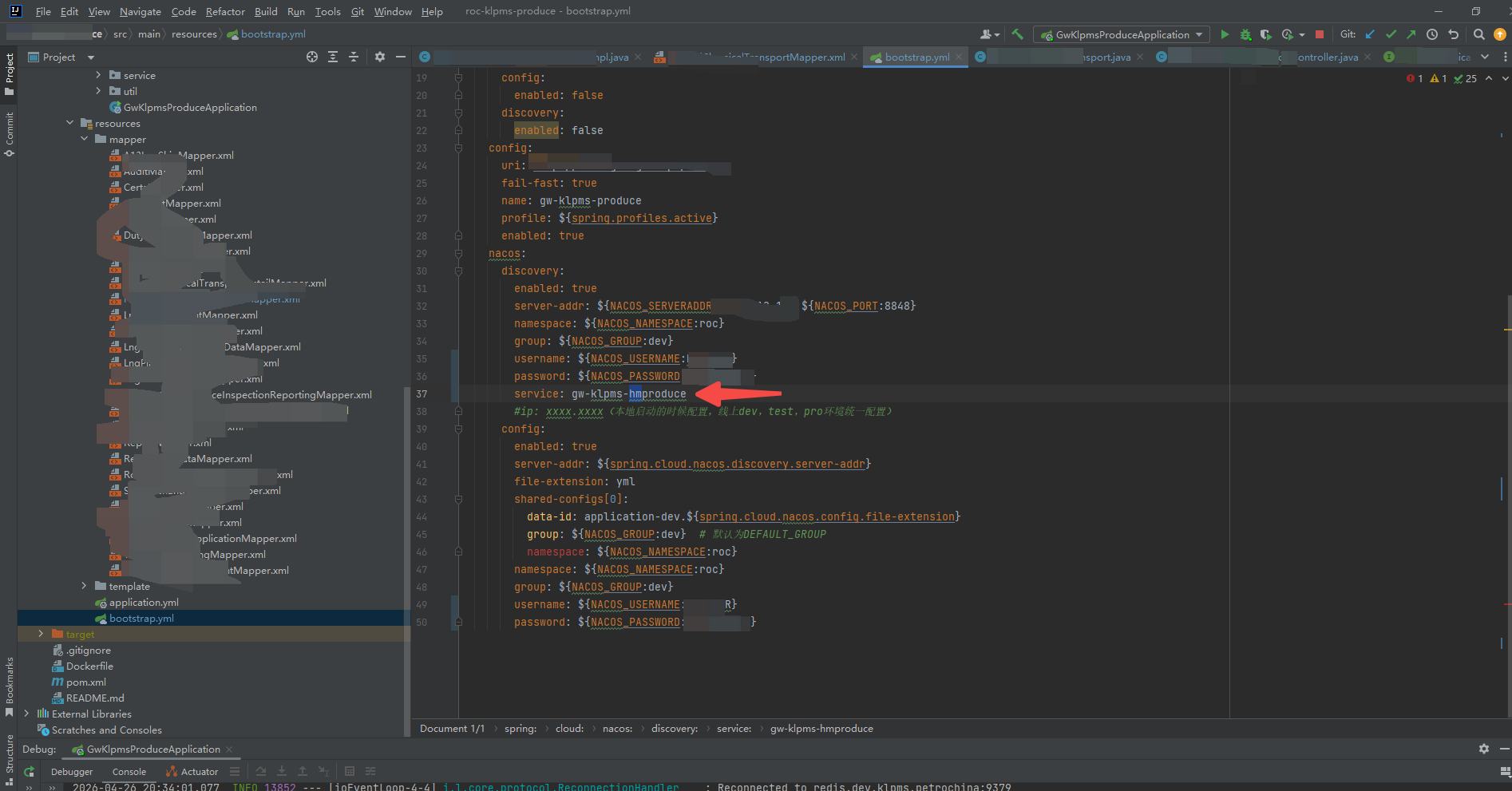Click error count indicator in editor
The height and width of the screenshot is (791, 1512).
click(1415, 78)
